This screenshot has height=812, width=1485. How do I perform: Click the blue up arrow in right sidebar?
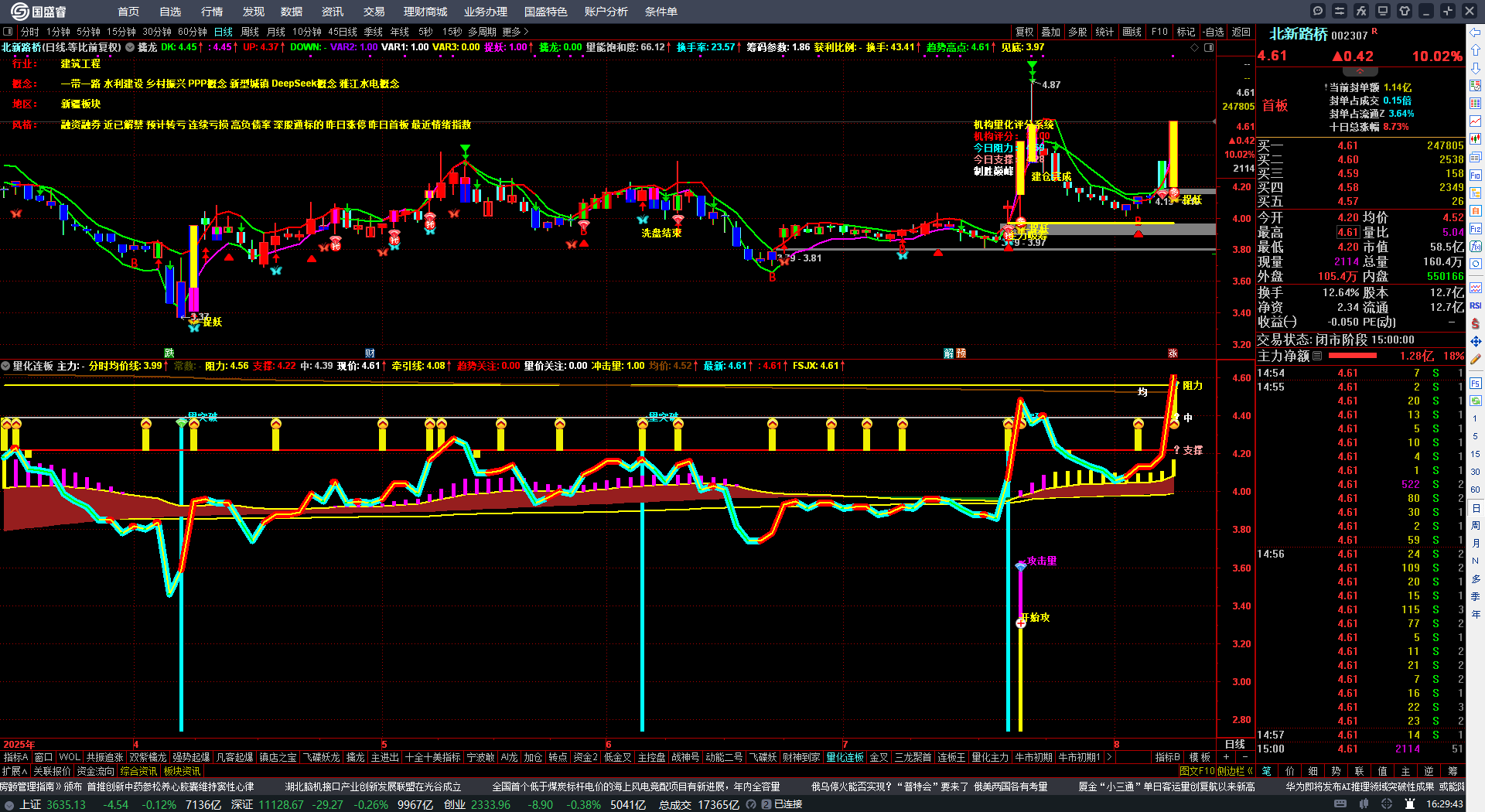1476,50
